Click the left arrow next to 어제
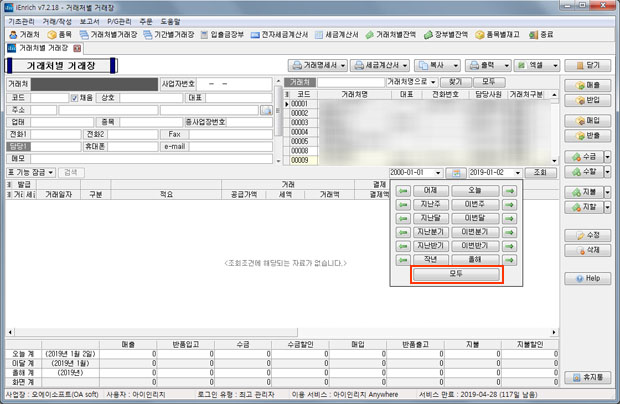The width and height of the screenshot is (620, 404). (402, 189)
